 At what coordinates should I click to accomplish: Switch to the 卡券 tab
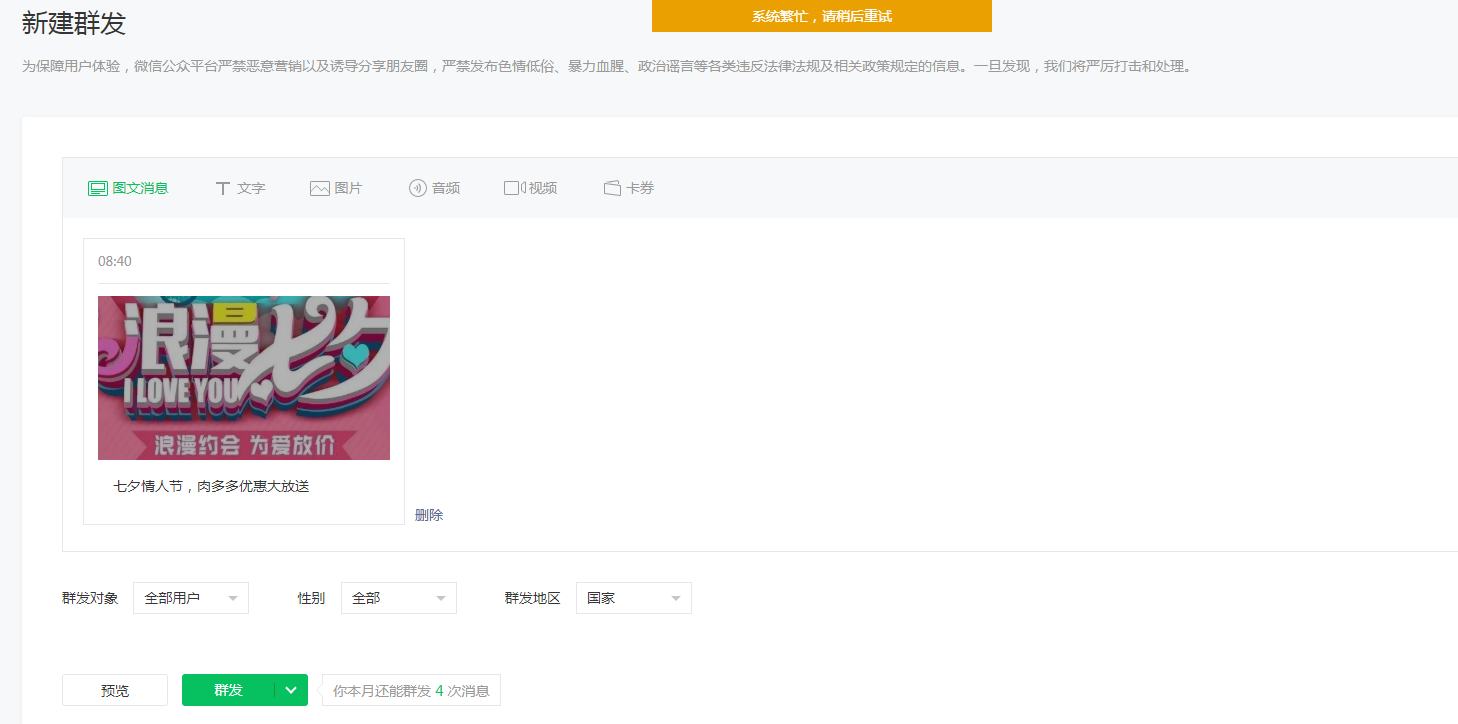629,188
